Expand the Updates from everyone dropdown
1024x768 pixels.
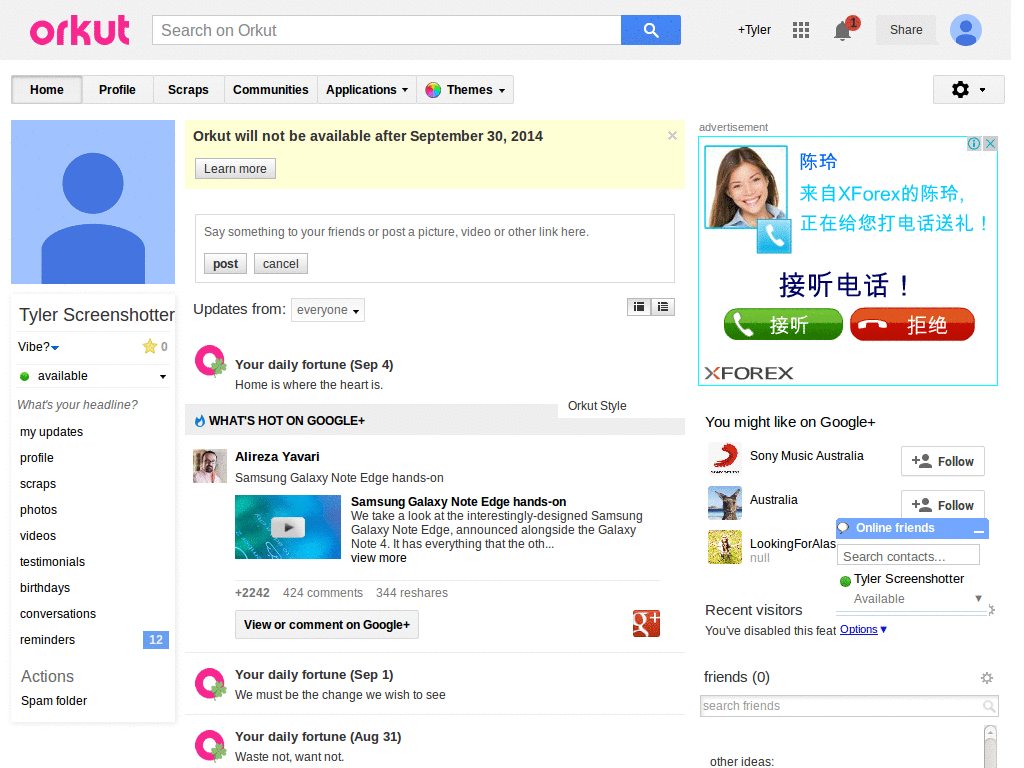click(x=327, y=310)
